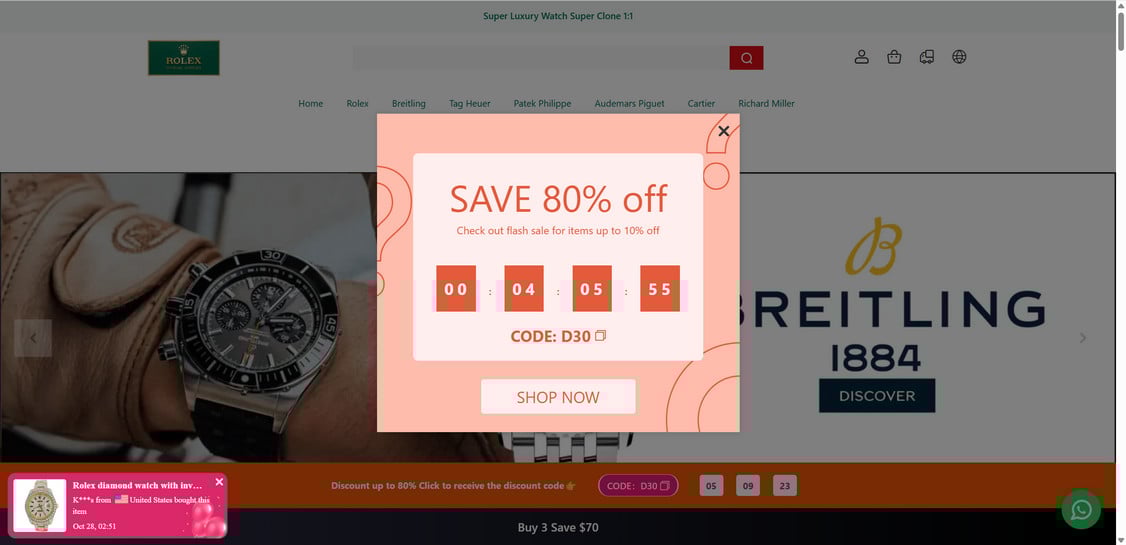Open the Rolex menu item
1126x545 pixels.
358,103
